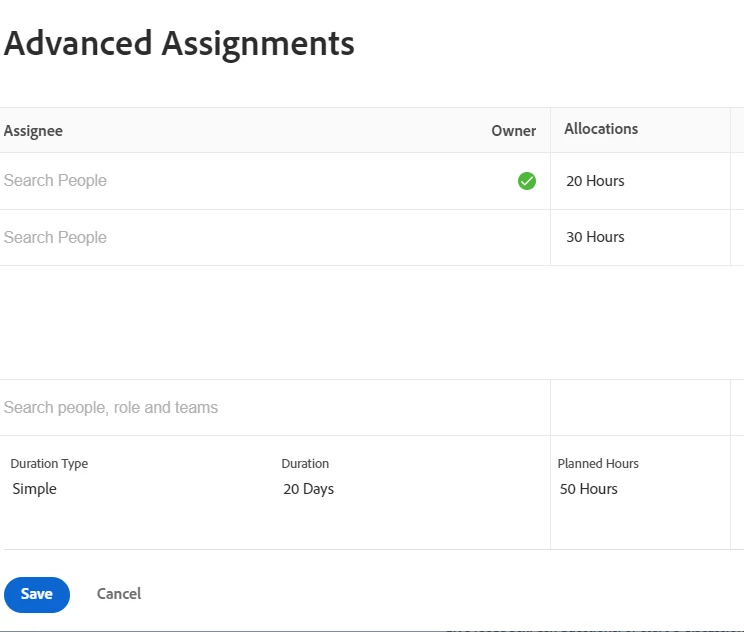Click the 20 Days duration value
Image resolution: width=744 pixels, height=632 pixels.
(309, 489)
